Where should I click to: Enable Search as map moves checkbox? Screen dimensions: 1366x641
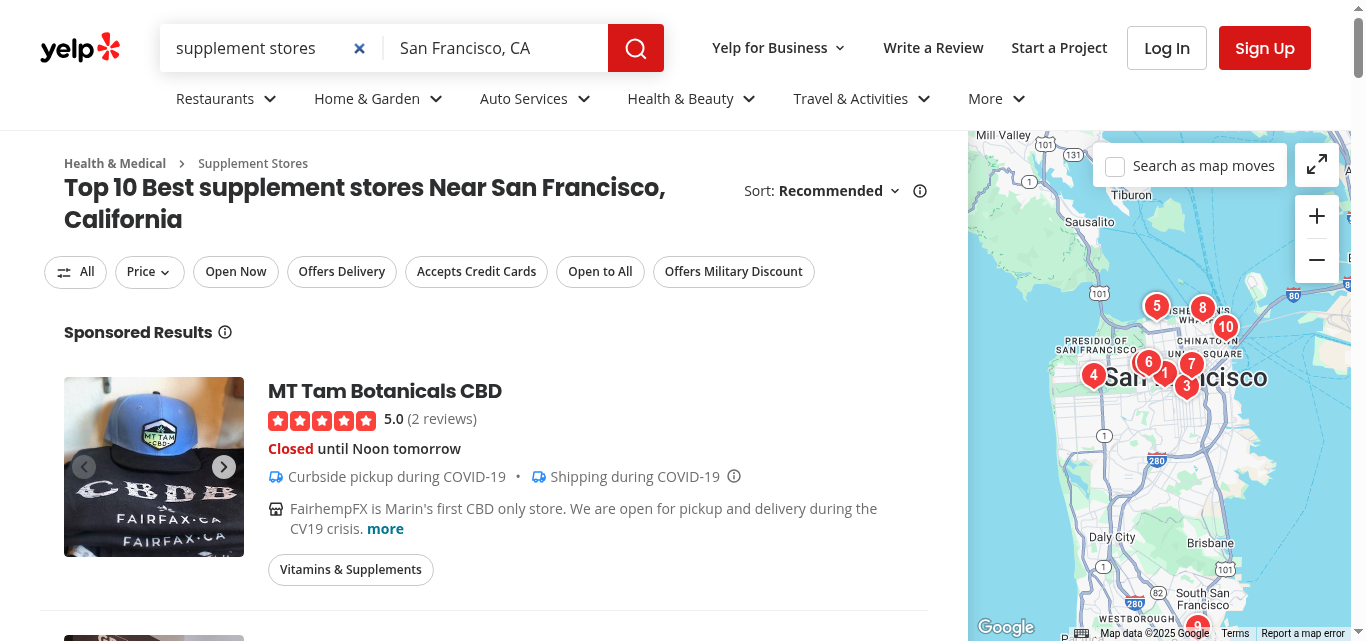pos(1115,166)
